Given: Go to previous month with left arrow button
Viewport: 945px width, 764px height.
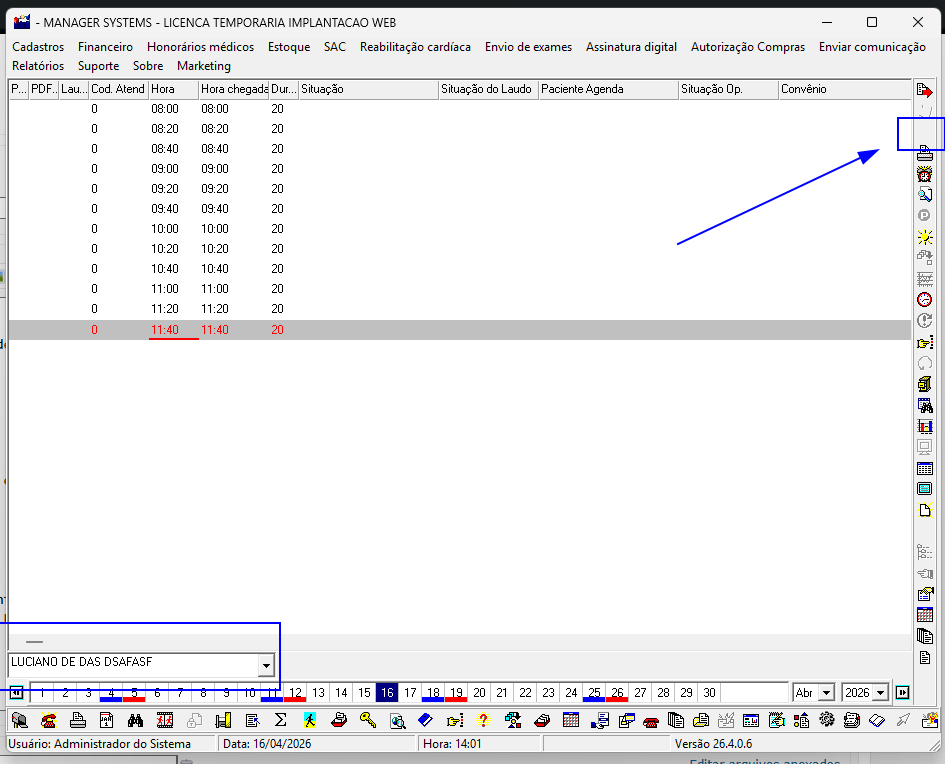Looking at the screenshot, I should point(16,693).
